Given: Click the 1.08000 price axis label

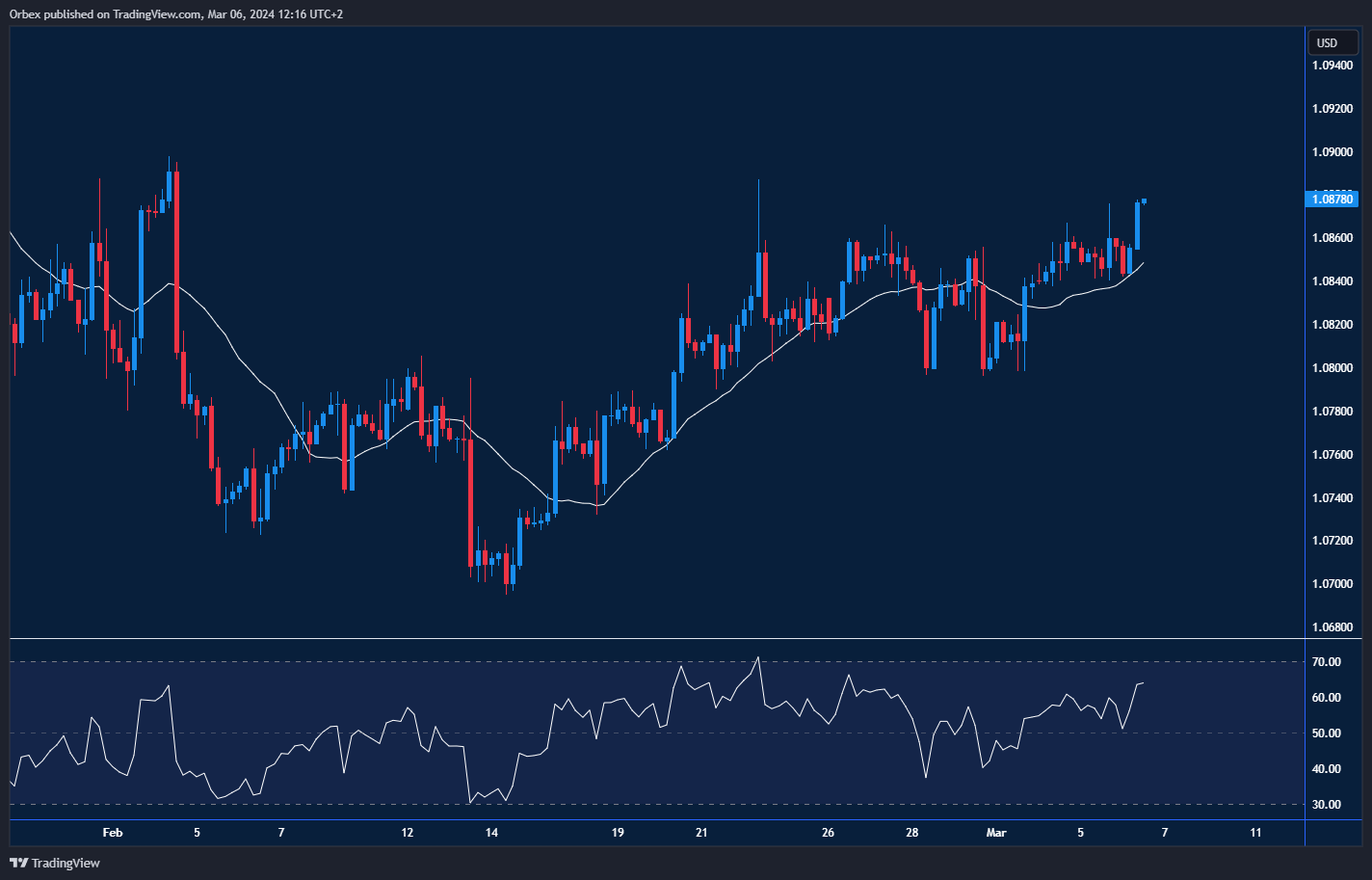Looking at the screenshot, I should 1332,368.
